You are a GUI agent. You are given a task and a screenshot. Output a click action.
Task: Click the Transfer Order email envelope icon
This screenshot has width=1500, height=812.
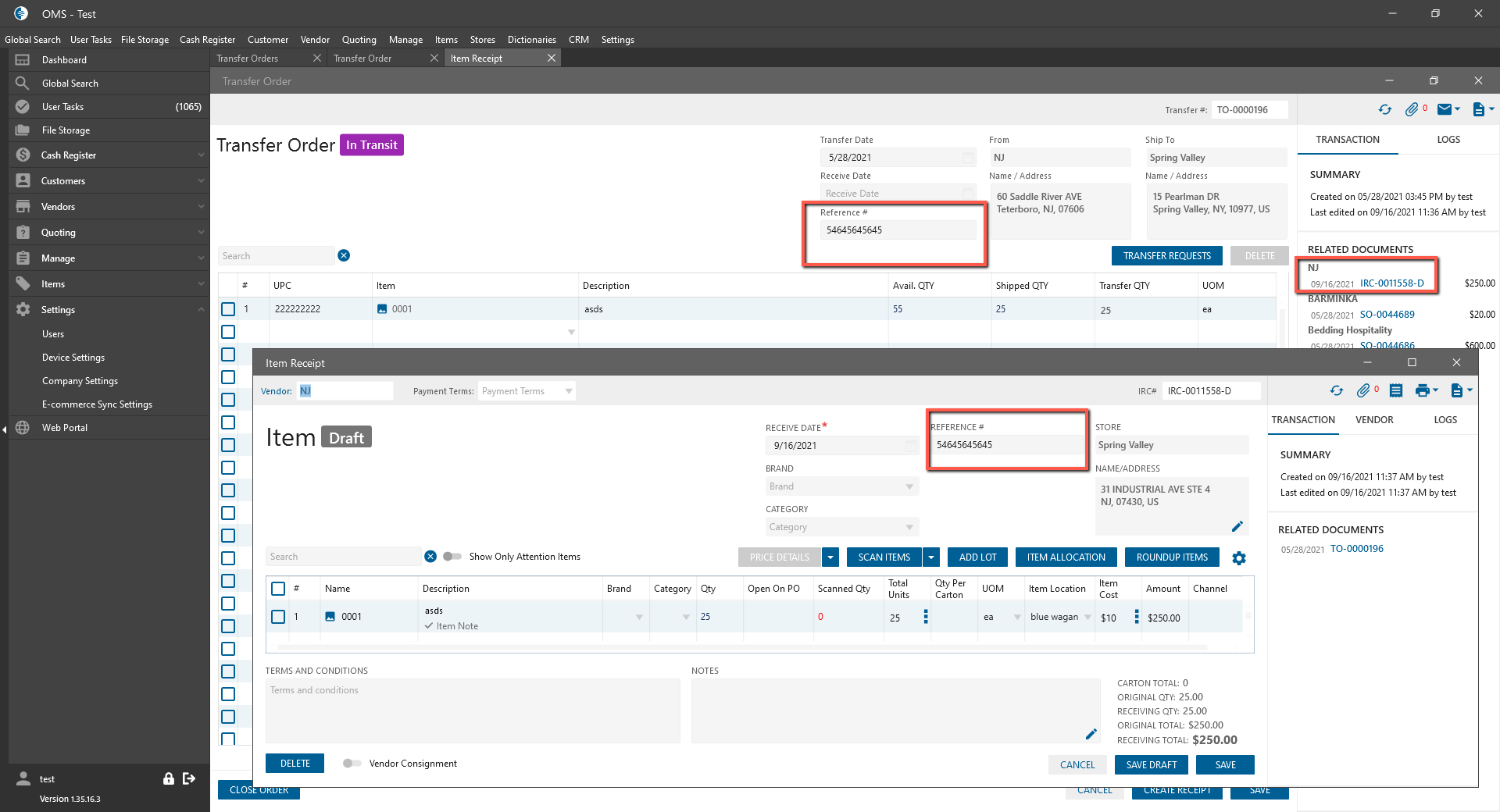1445,110
